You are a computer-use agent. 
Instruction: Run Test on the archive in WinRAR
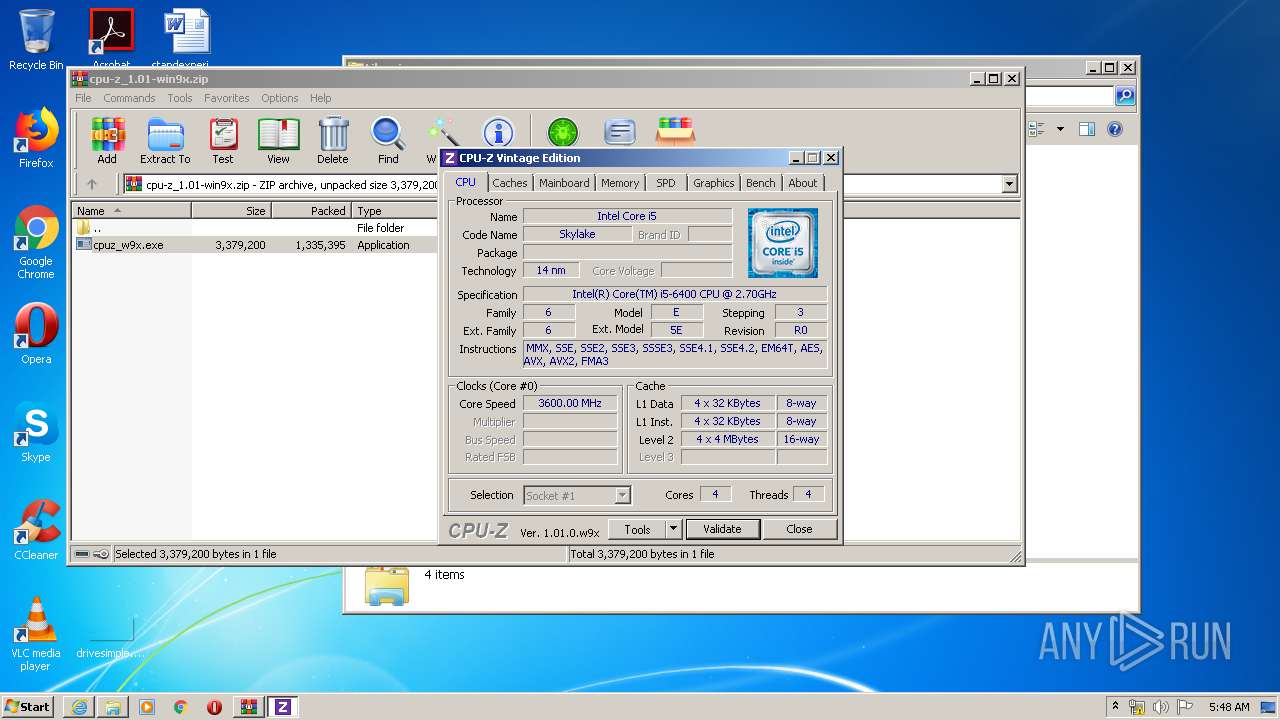(x=223, y=140)
